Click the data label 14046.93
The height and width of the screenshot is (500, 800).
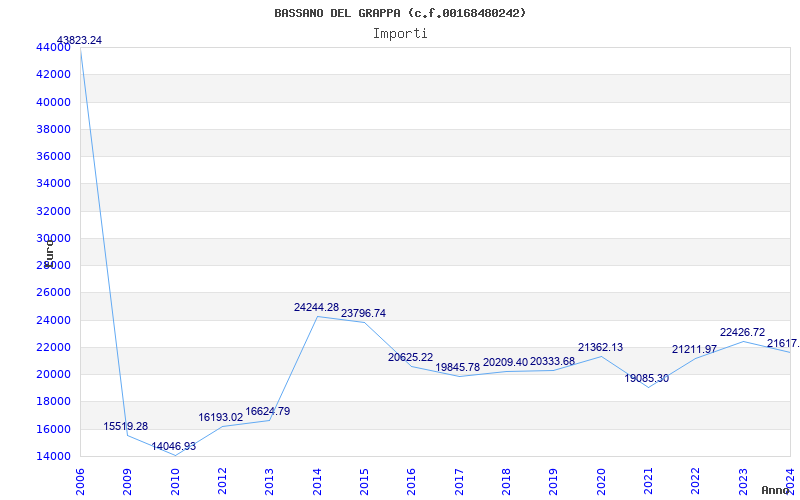coord(173,446)
